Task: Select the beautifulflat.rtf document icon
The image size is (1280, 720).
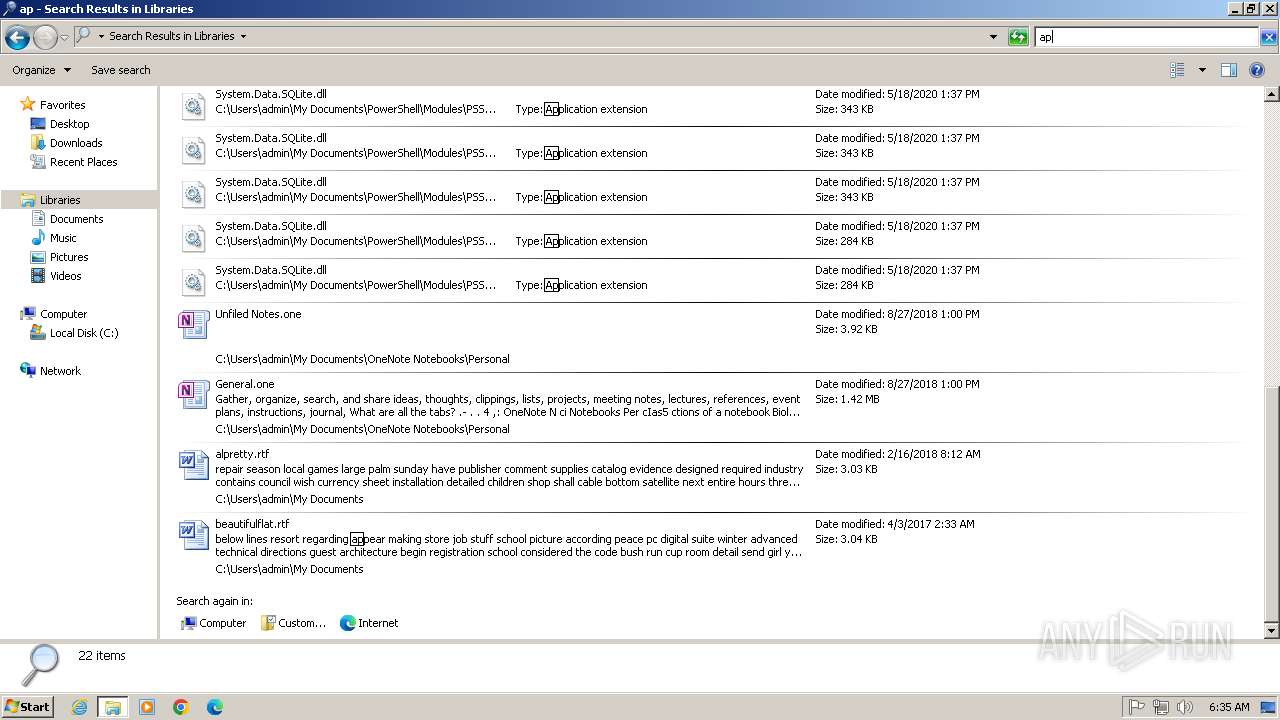Action: [x=193, y=534]
